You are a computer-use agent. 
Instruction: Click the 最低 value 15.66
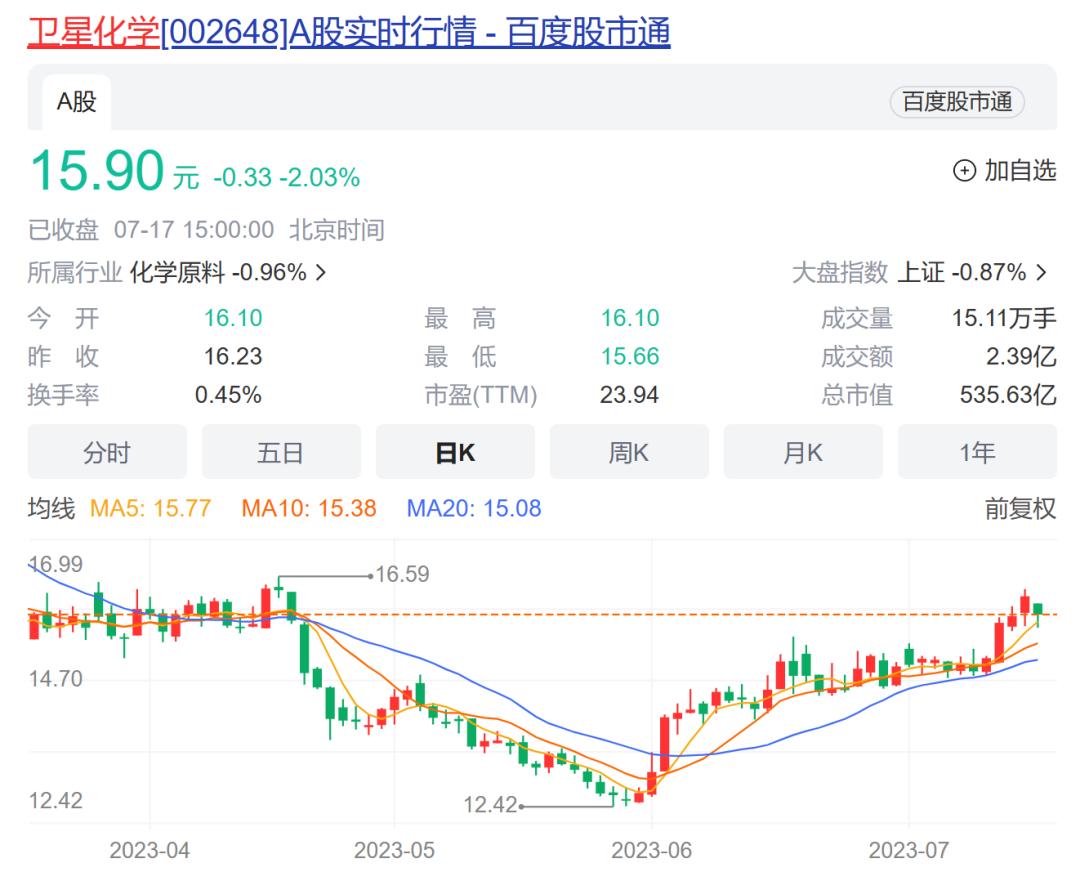tap(630, 357)
